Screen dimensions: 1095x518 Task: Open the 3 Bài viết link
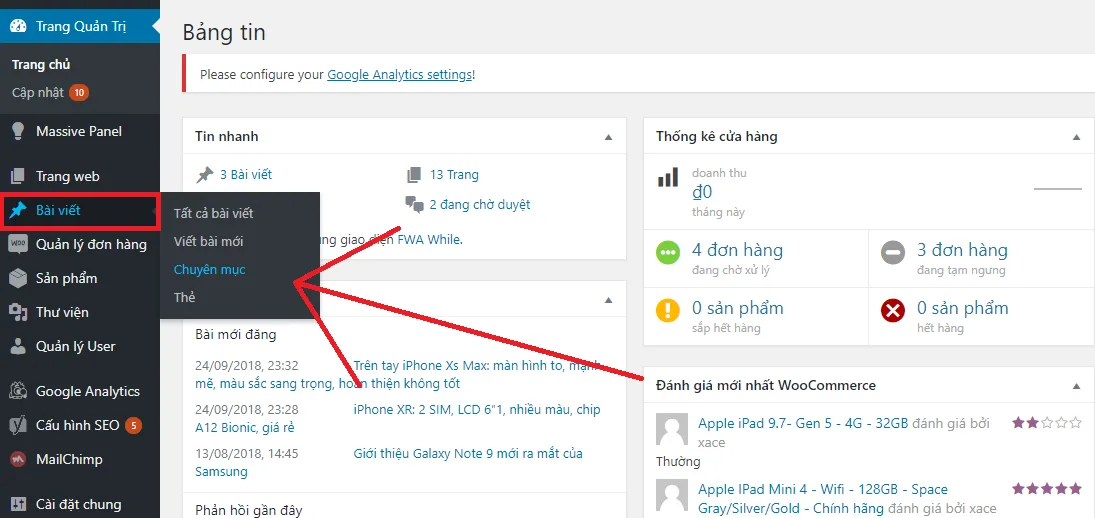point(246,175)
